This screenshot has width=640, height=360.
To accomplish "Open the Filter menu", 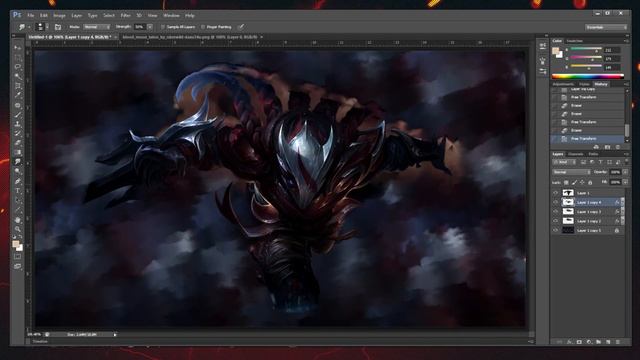I will [x=125, y=16].
